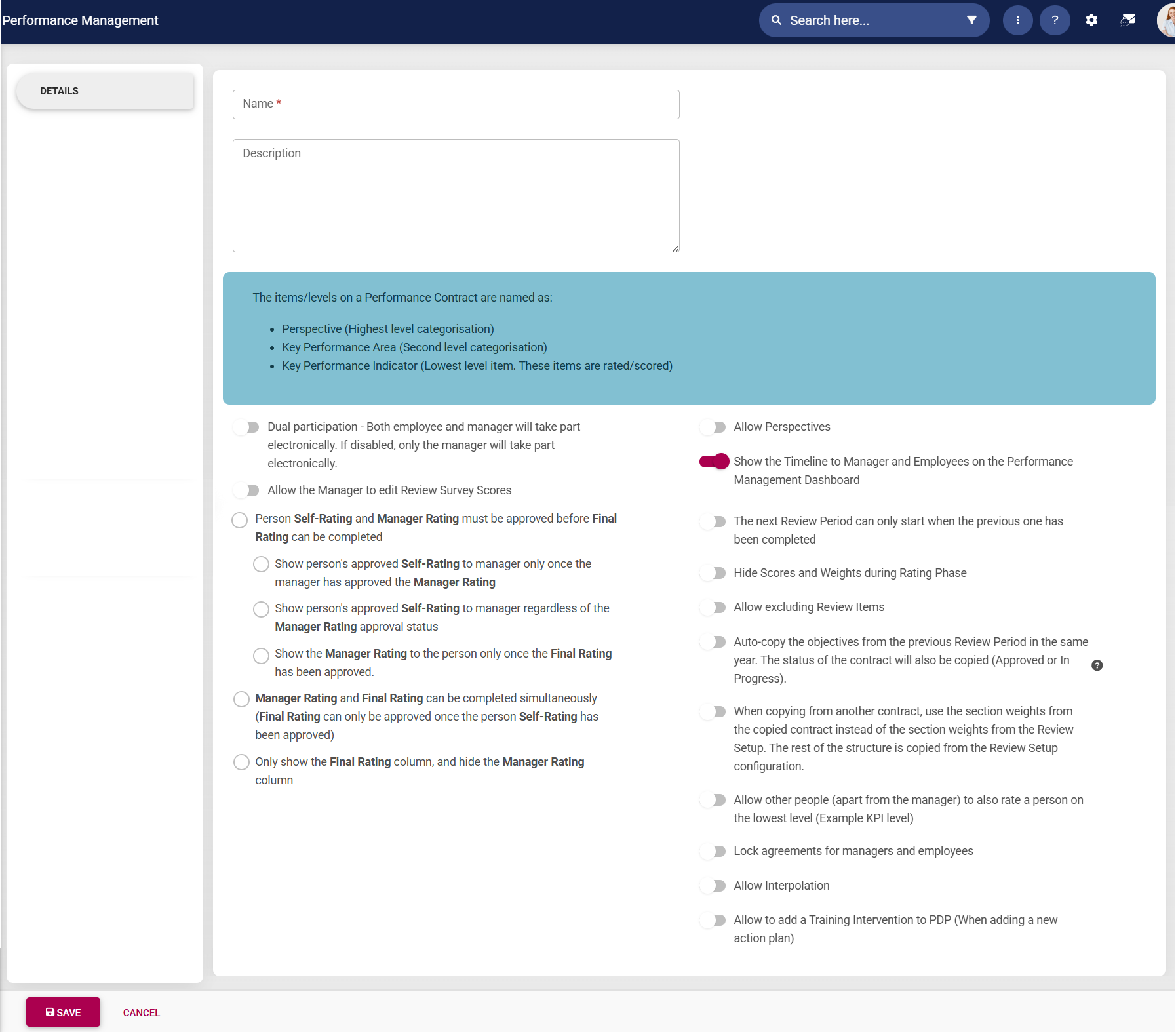Click the SAVE button

tap(63, 1012)
